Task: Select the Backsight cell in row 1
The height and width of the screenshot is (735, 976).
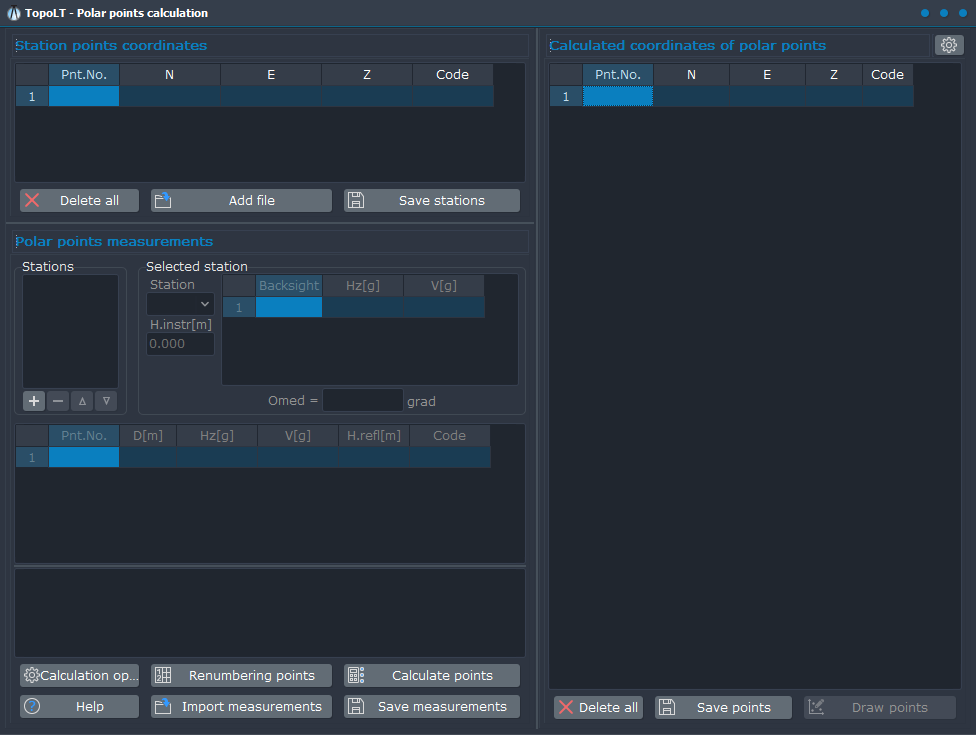Action: [289, 307]
